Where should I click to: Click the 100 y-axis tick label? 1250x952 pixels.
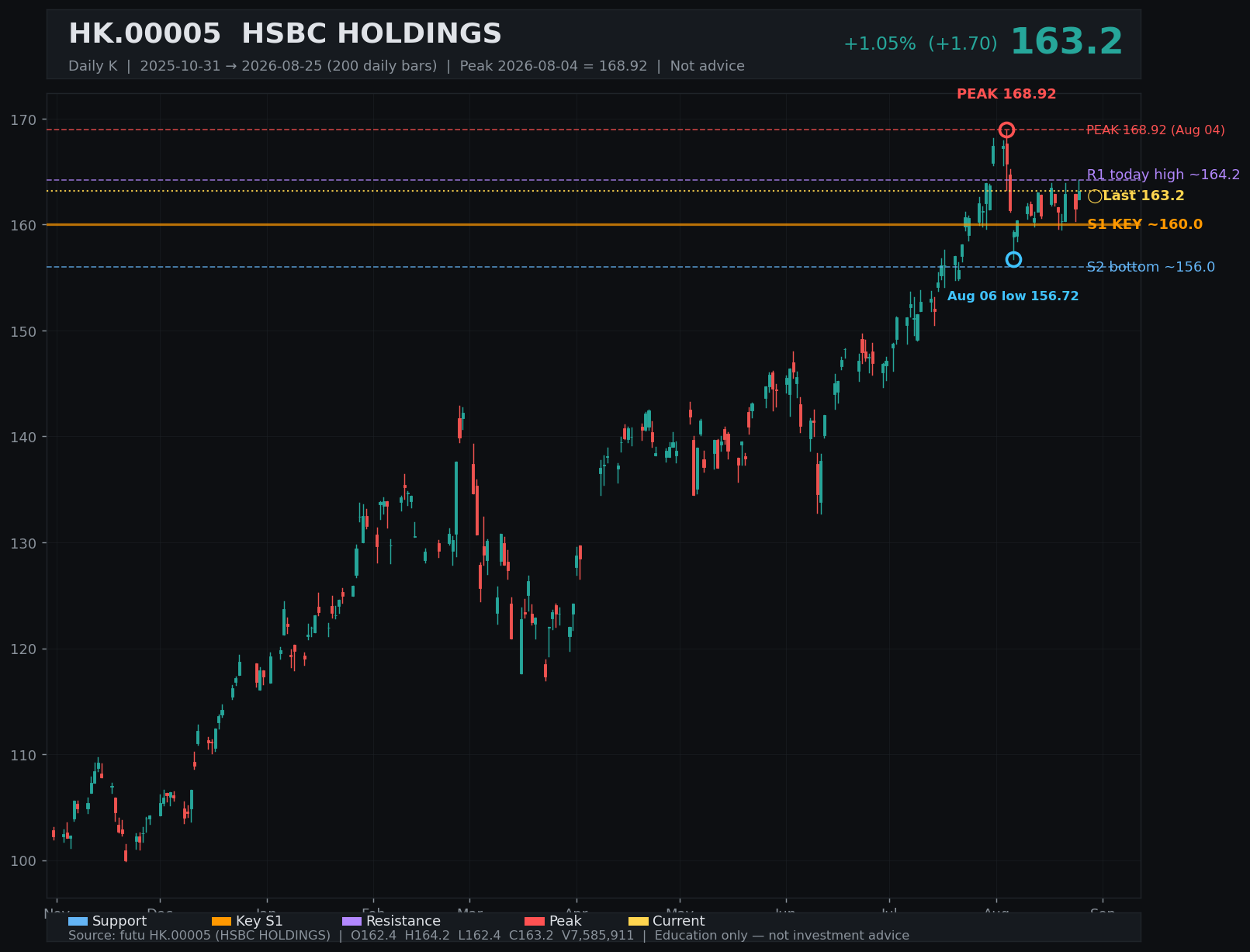[23, 860]
